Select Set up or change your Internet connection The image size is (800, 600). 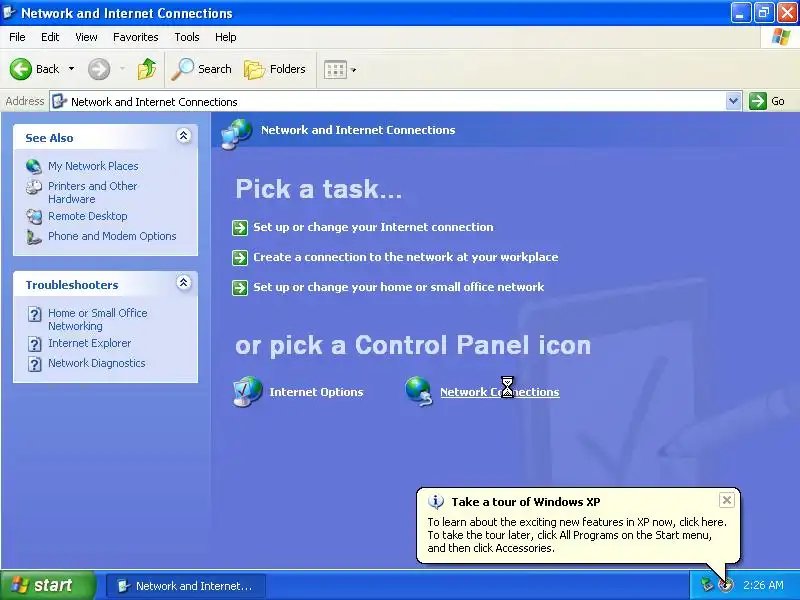373,227
